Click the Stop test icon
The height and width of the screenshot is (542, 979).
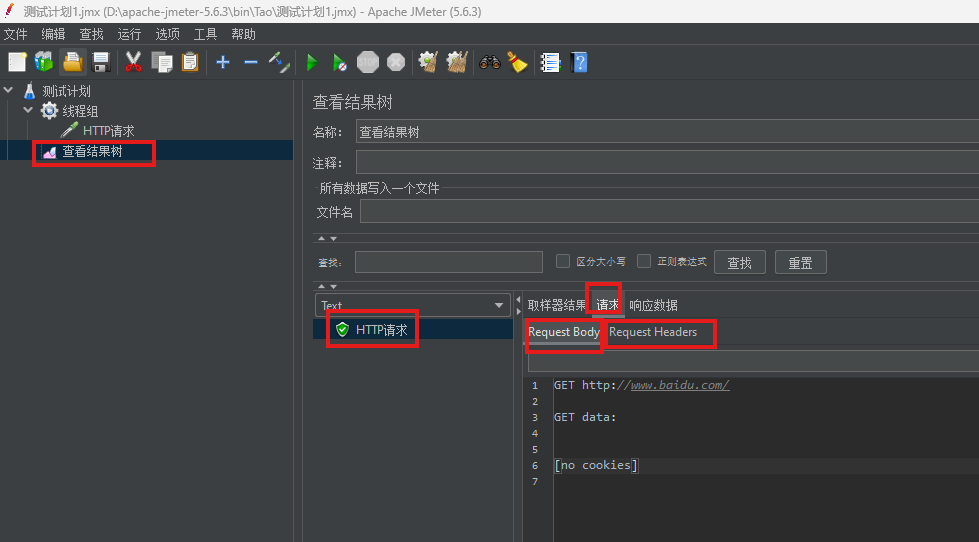click(x=368, y=62)
